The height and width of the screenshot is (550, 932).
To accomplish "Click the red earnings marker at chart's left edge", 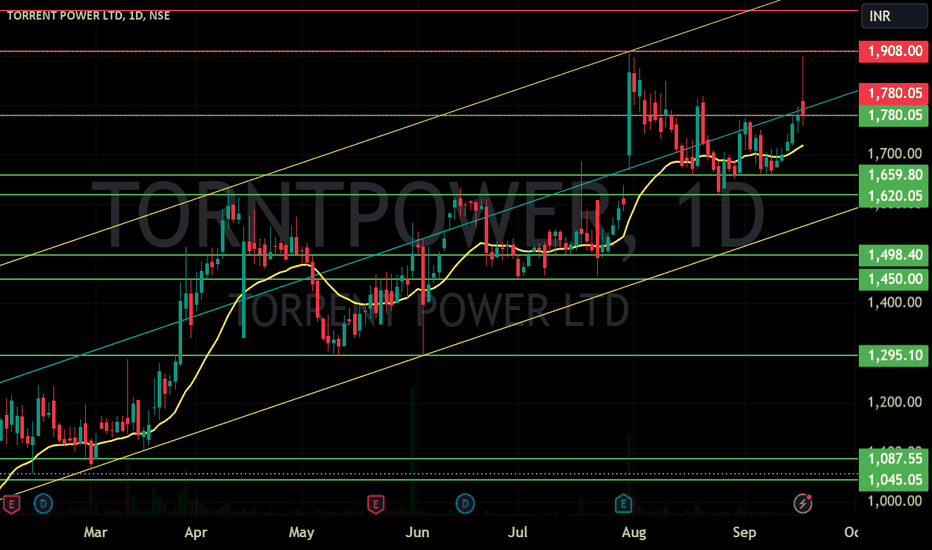I will click(11, 504).
